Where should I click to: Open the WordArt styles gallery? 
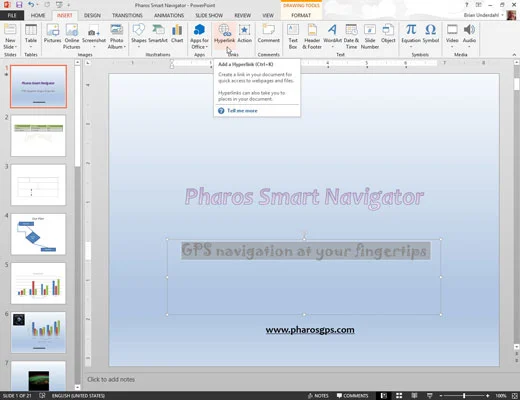[332, 35]
